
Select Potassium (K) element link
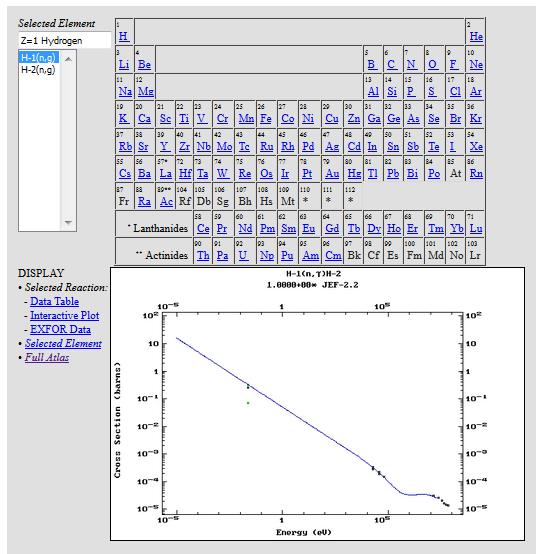[x=123, y=118]
